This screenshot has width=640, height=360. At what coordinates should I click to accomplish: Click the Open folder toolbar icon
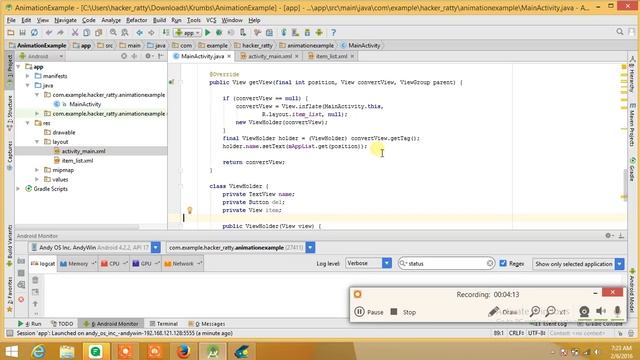pos(11,32)
